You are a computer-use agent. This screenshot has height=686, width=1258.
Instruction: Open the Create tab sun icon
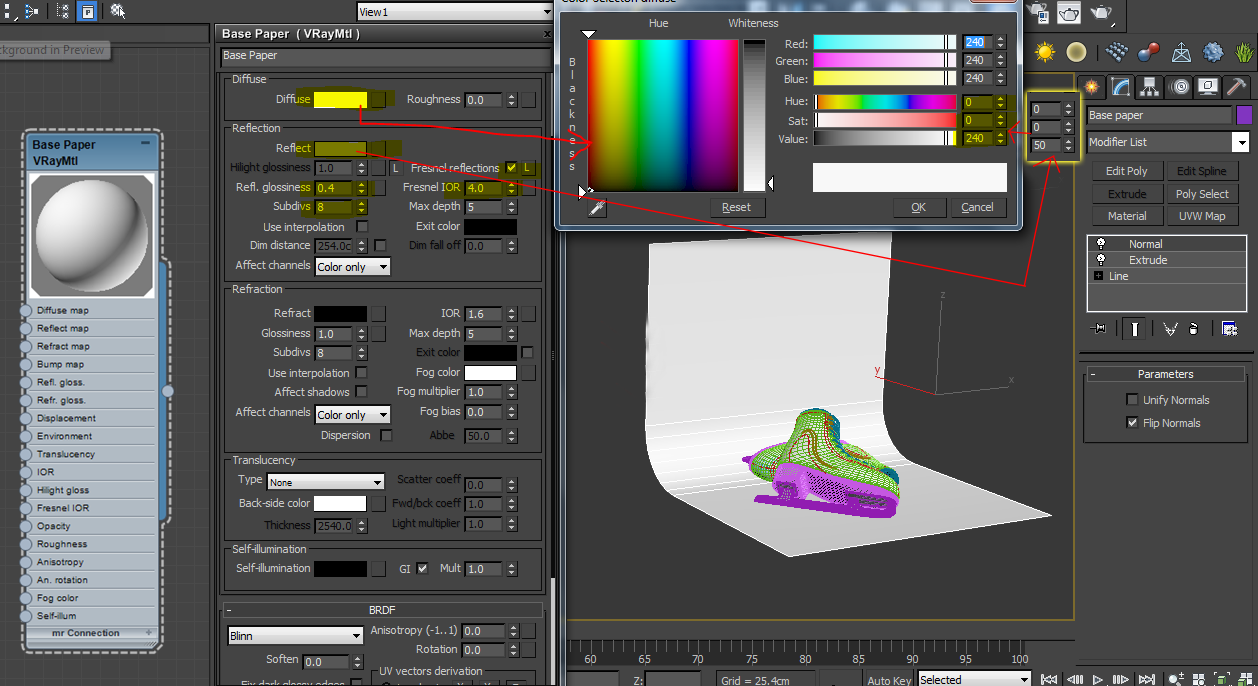coord(1091,87)
